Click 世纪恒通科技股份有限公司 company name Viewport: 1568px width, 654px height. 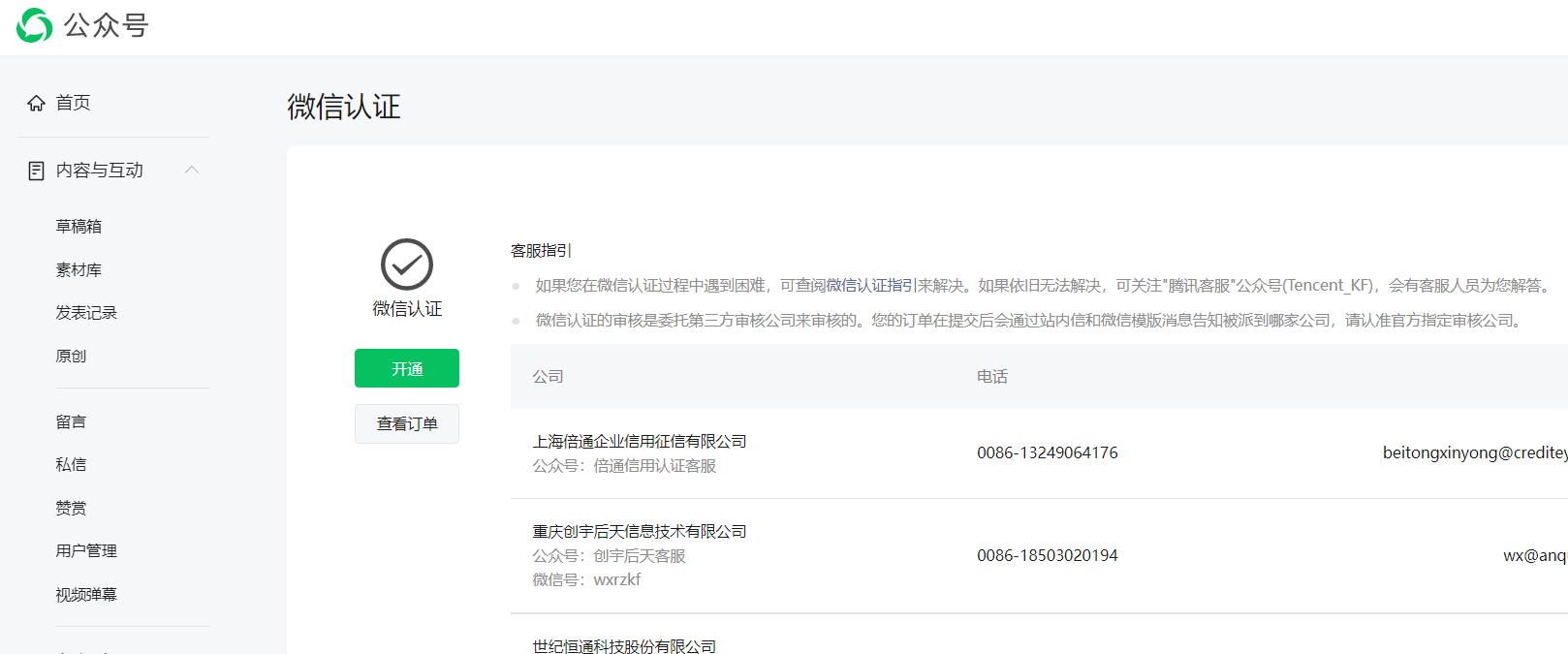point(624,645)
